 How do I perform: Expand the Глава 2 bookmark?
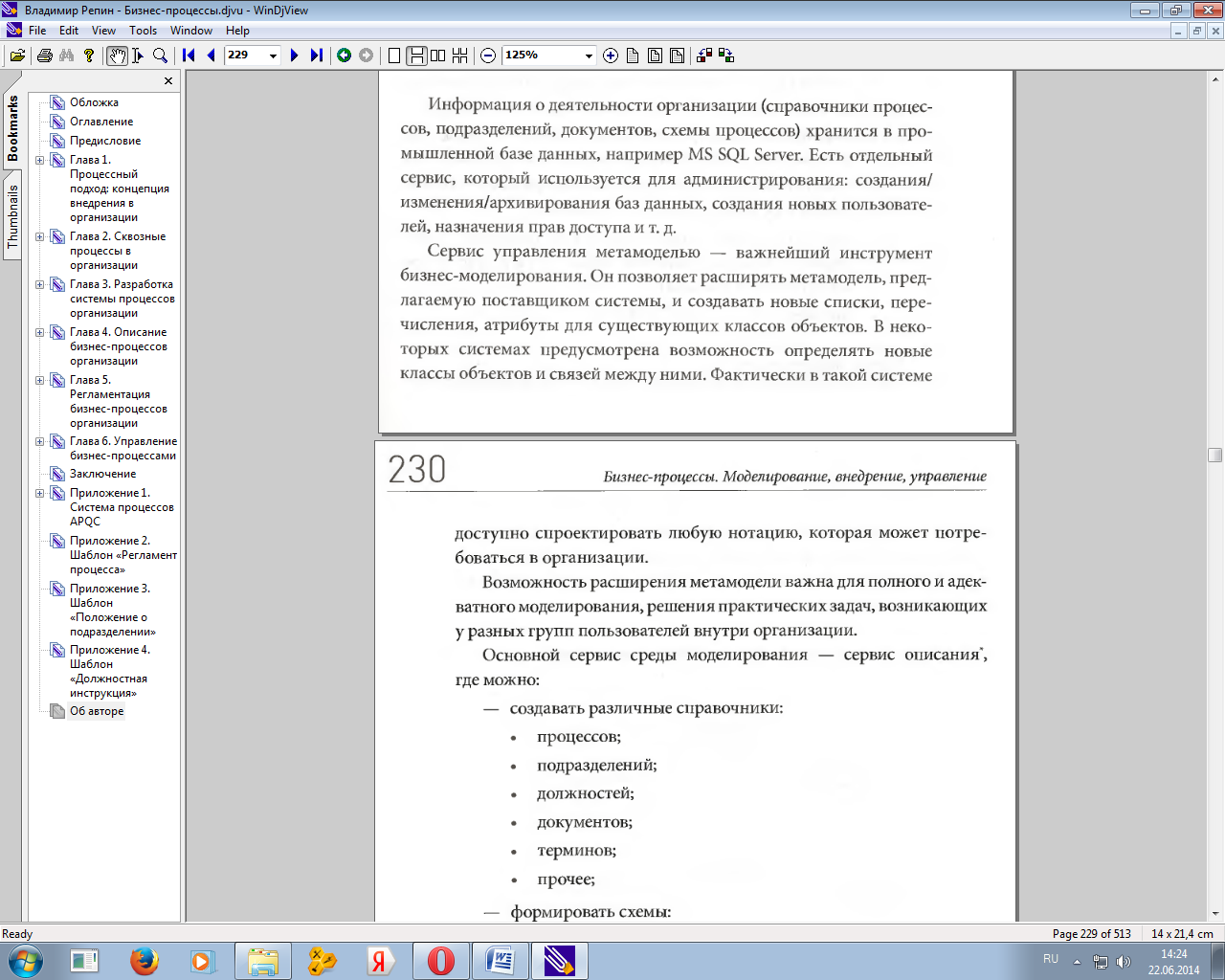tap(40, 236)
